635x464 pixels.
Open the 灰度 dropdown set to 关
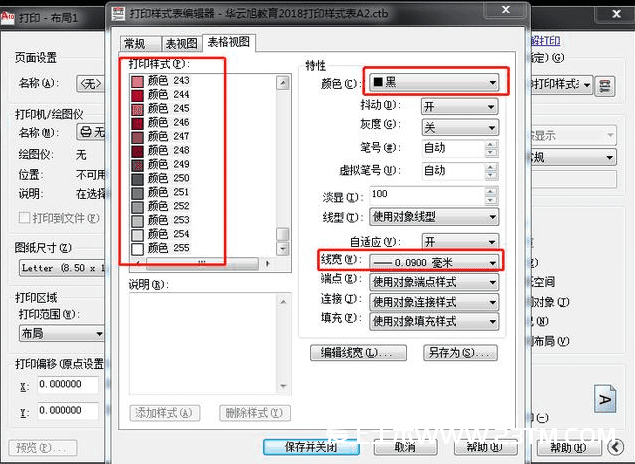coord(459,127)
